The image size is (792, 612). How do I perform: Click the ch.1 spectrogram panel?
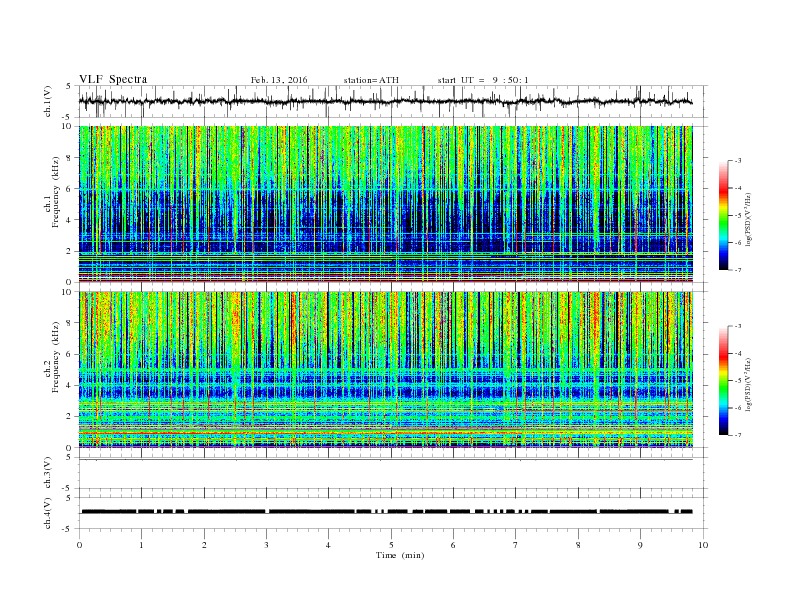coord(386,204)
